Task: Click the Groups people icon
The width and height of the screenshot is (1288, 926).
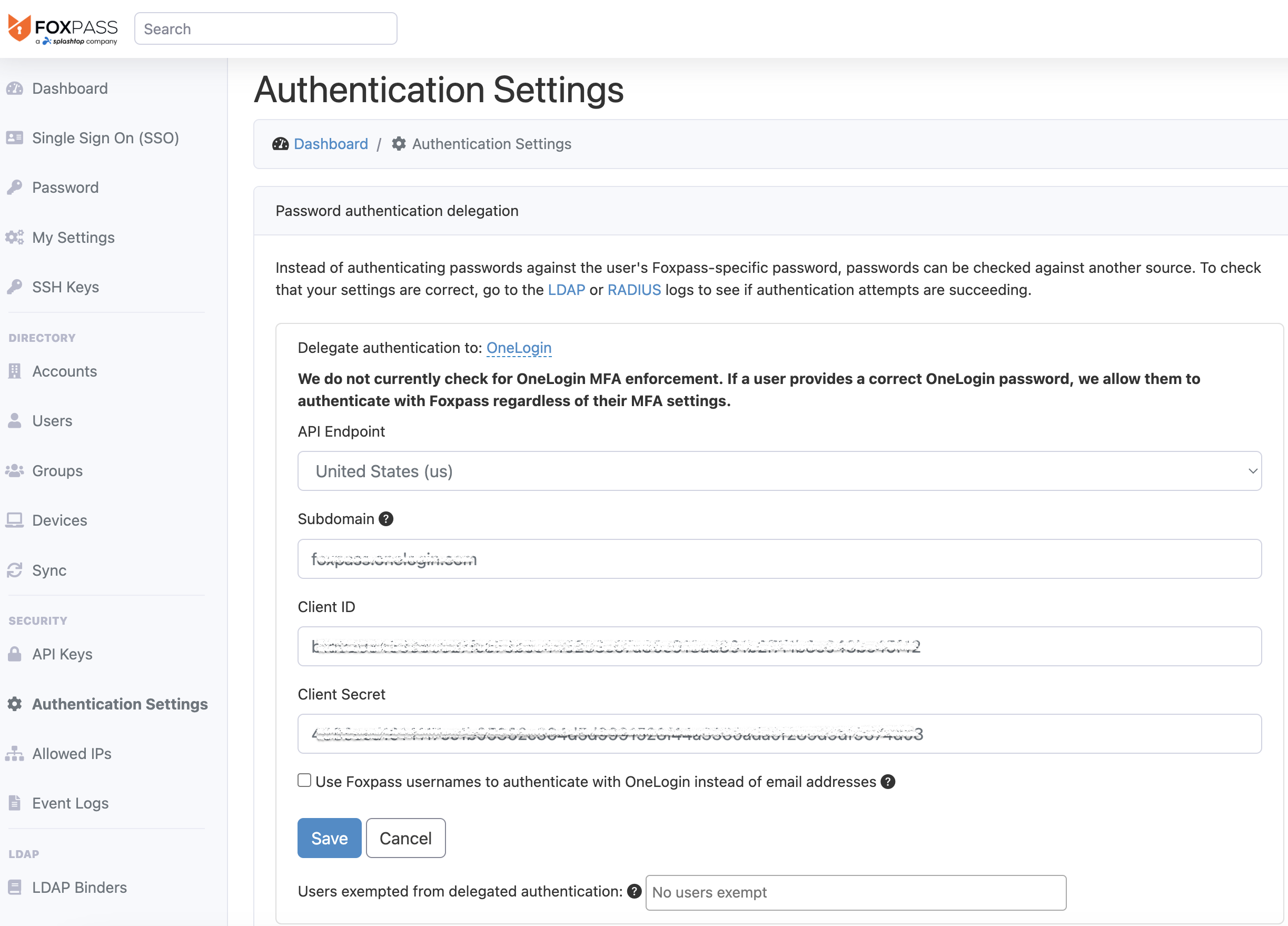Action: click(x=15, y=471)
